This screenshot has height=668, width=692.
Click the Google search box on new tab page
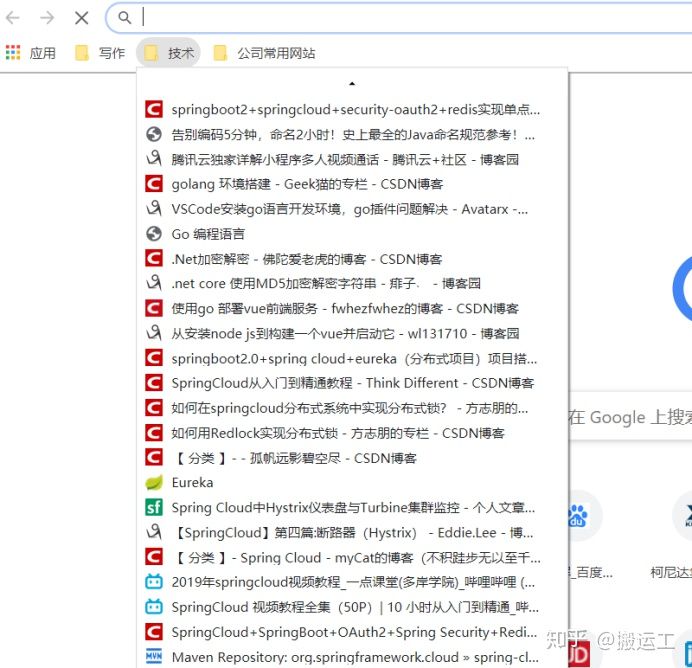tap(630, 417)
